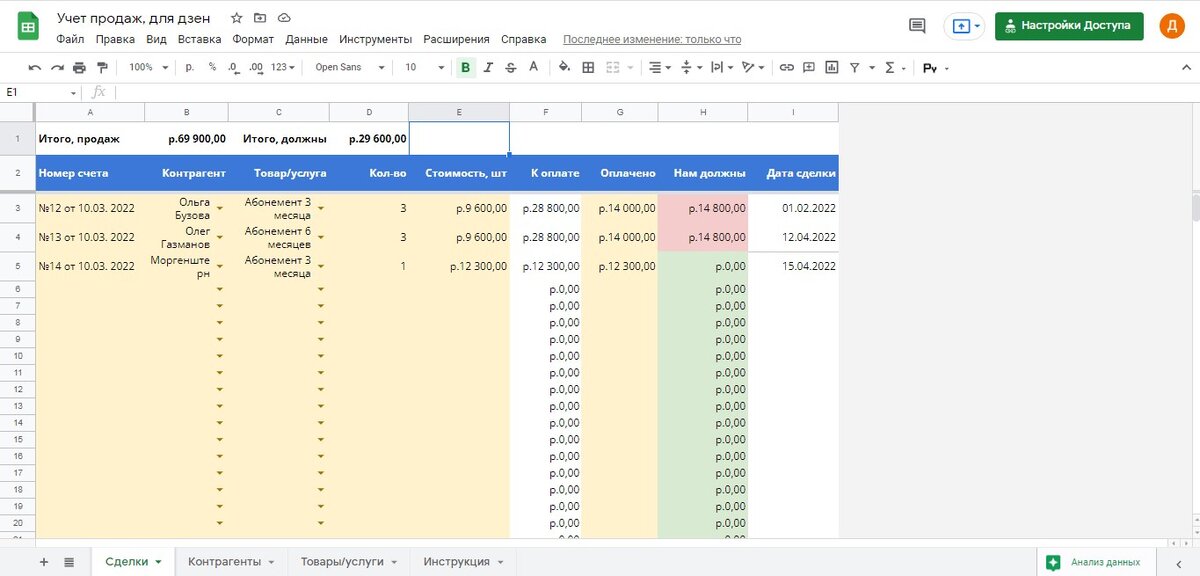Click the Нам должны header cell
The height and width of the screenshot is (576, 1200).
coord(703,173)
